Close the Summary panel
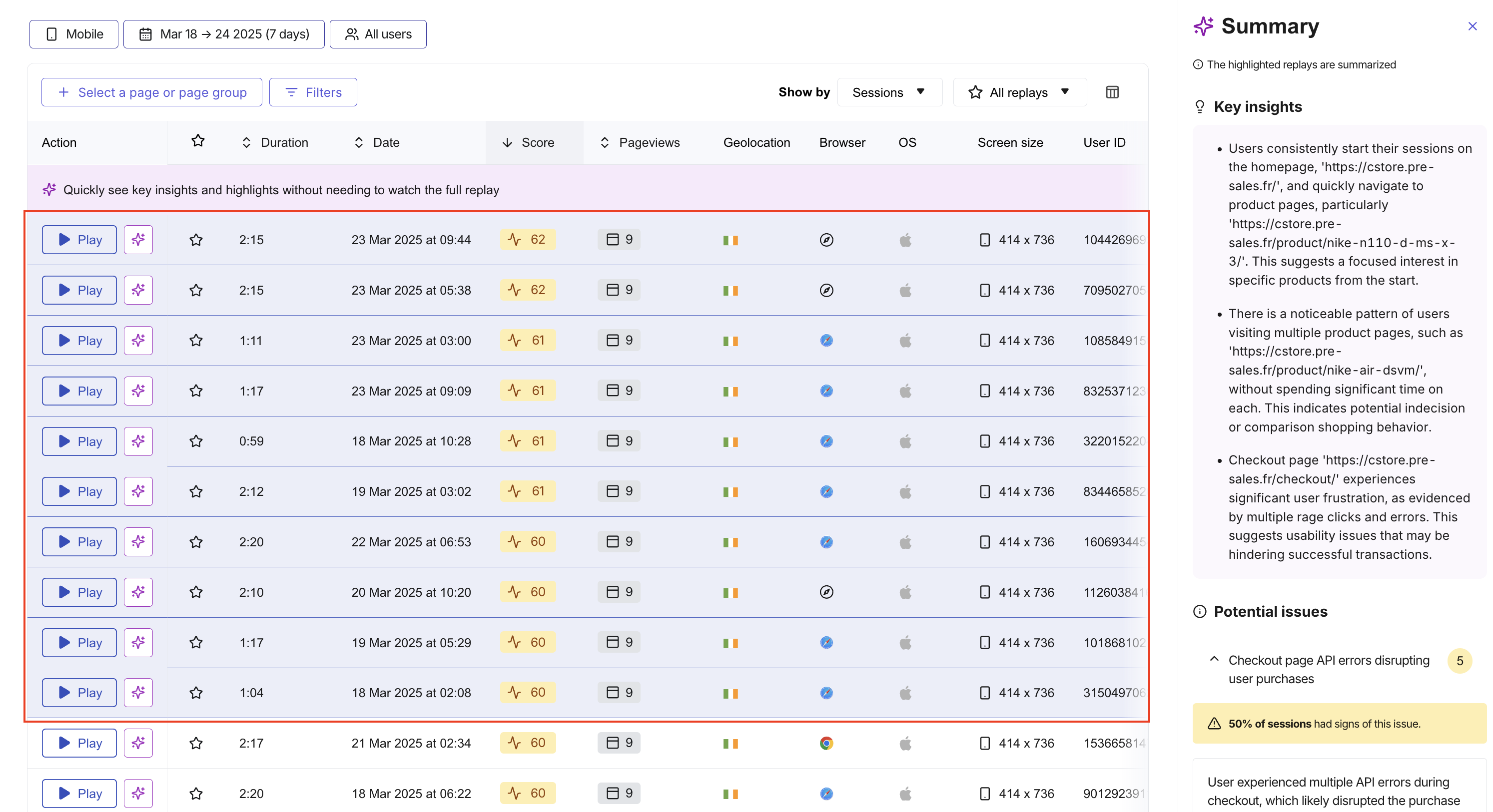This screenshot has height=812, width=1493. point(1472,26)
